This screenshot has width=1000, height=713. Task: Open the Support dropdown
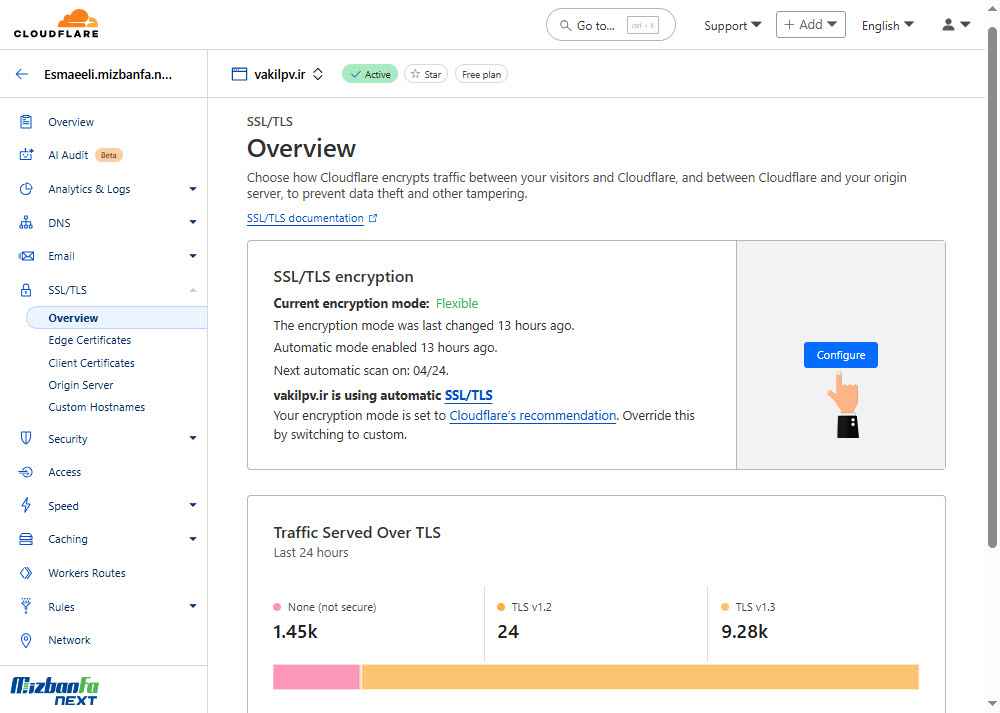(733, 26)
